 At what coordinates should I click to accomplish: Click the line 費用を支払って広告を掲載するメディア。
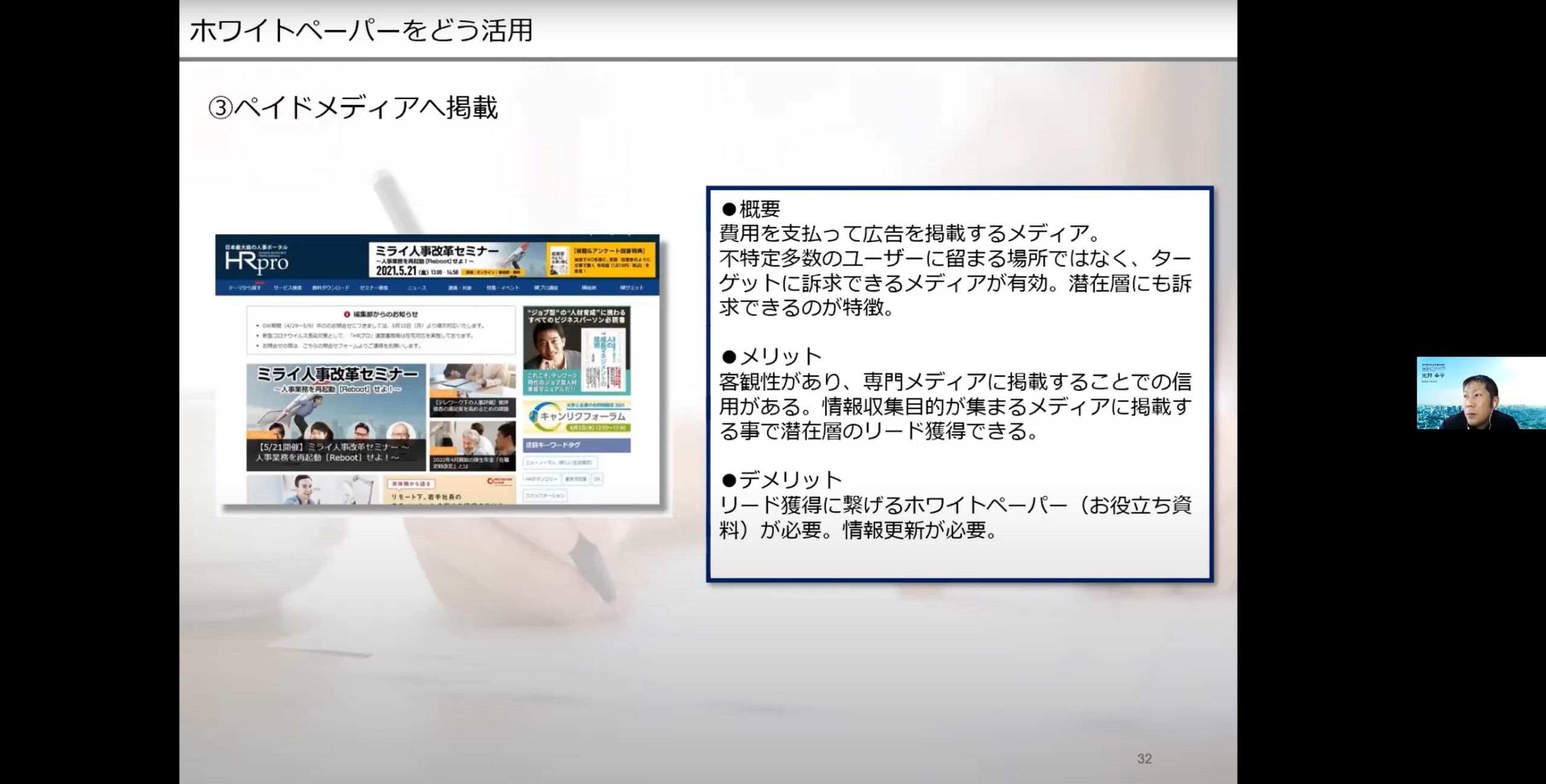[911, 234]
